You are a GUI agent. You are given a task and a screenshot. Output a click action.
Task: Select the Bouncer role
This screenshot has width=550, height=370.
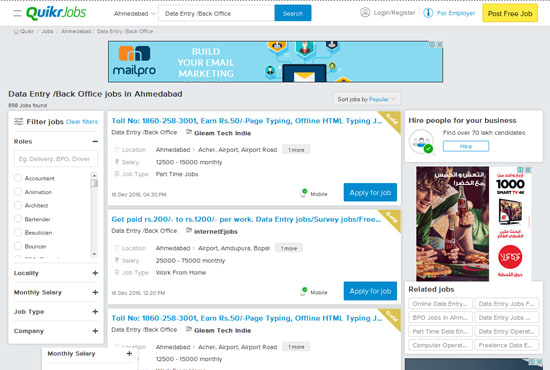(18, 246)
